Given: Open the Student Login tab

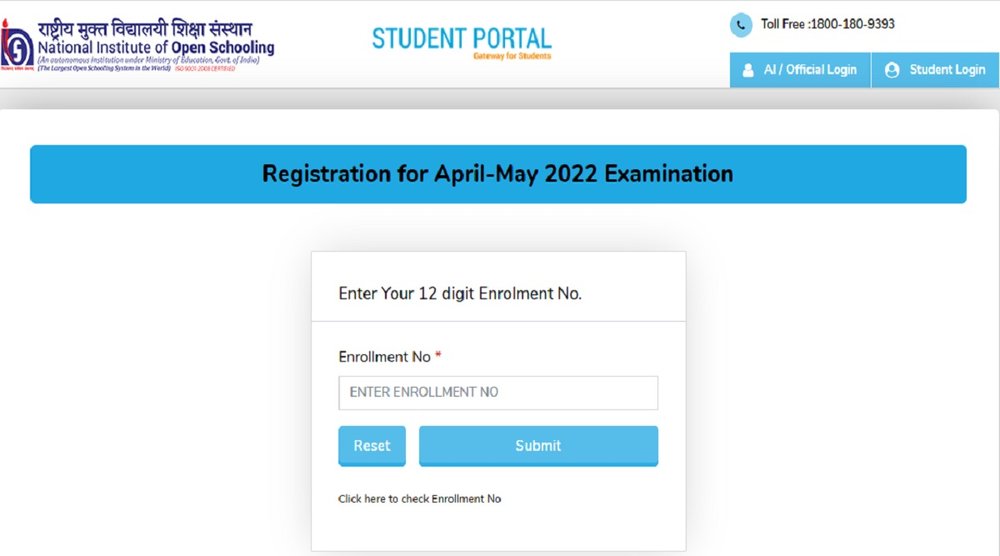Looking at the screenshot, I should click(936, 70).
